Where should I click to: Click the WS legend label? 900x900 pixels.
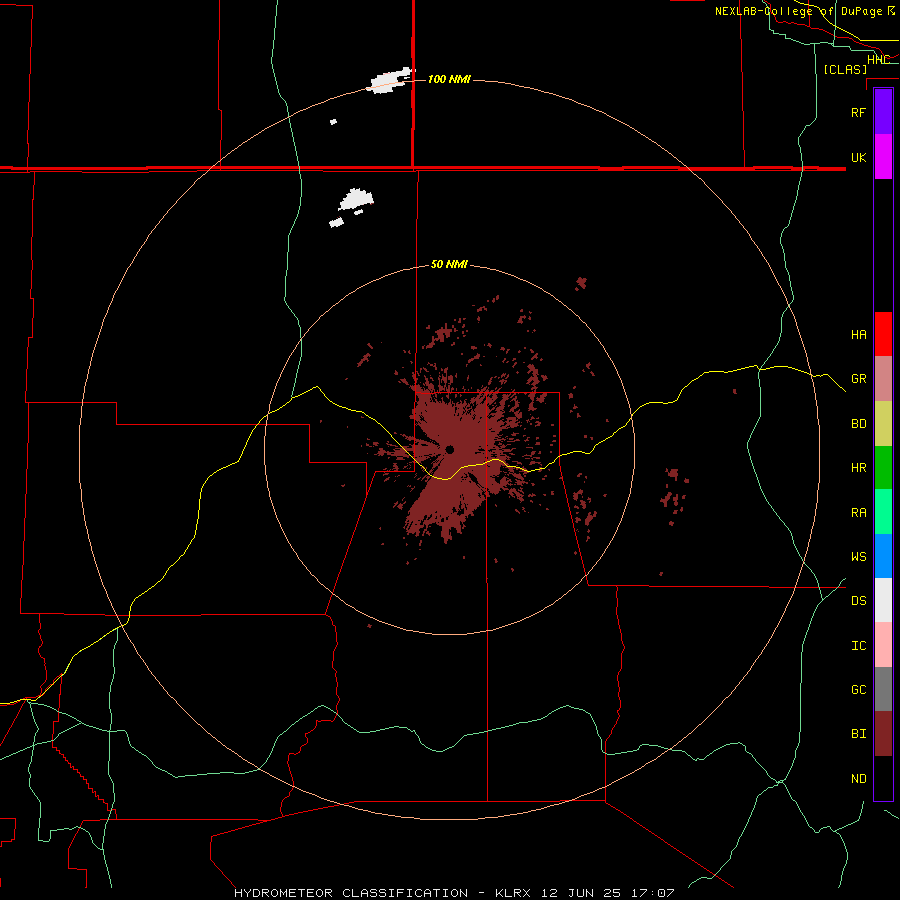click(x=858, y=556)
